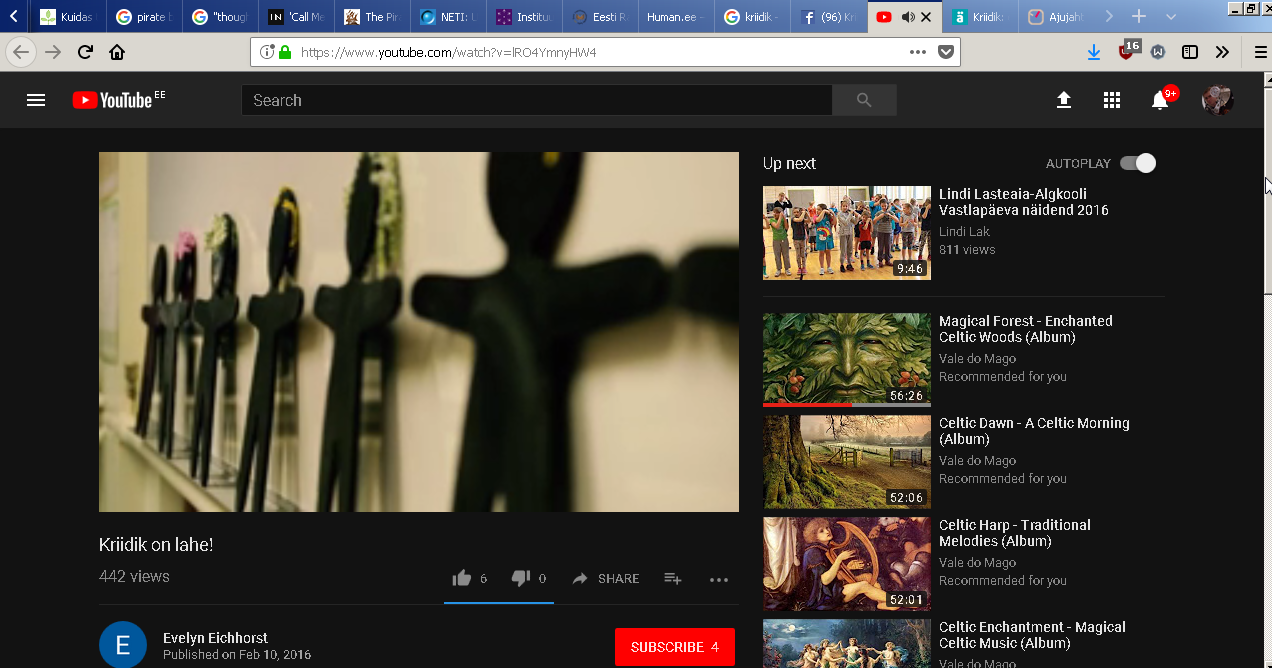Mute the YouTube tab via speaker icon
The image size is (1272, 668).
pos(908,17)
